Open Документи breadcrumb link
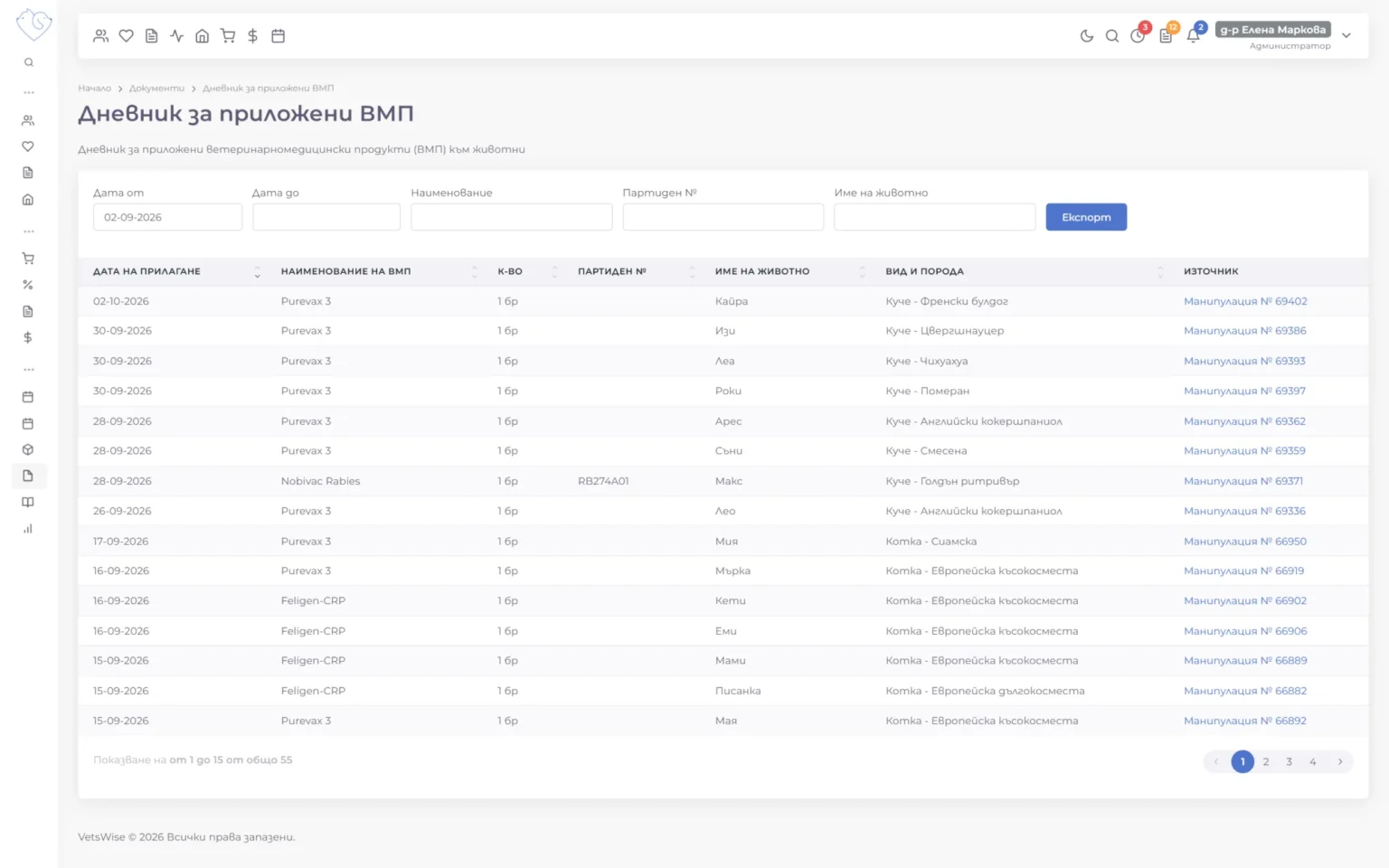The image size is (1389, 868). [156, 89]
